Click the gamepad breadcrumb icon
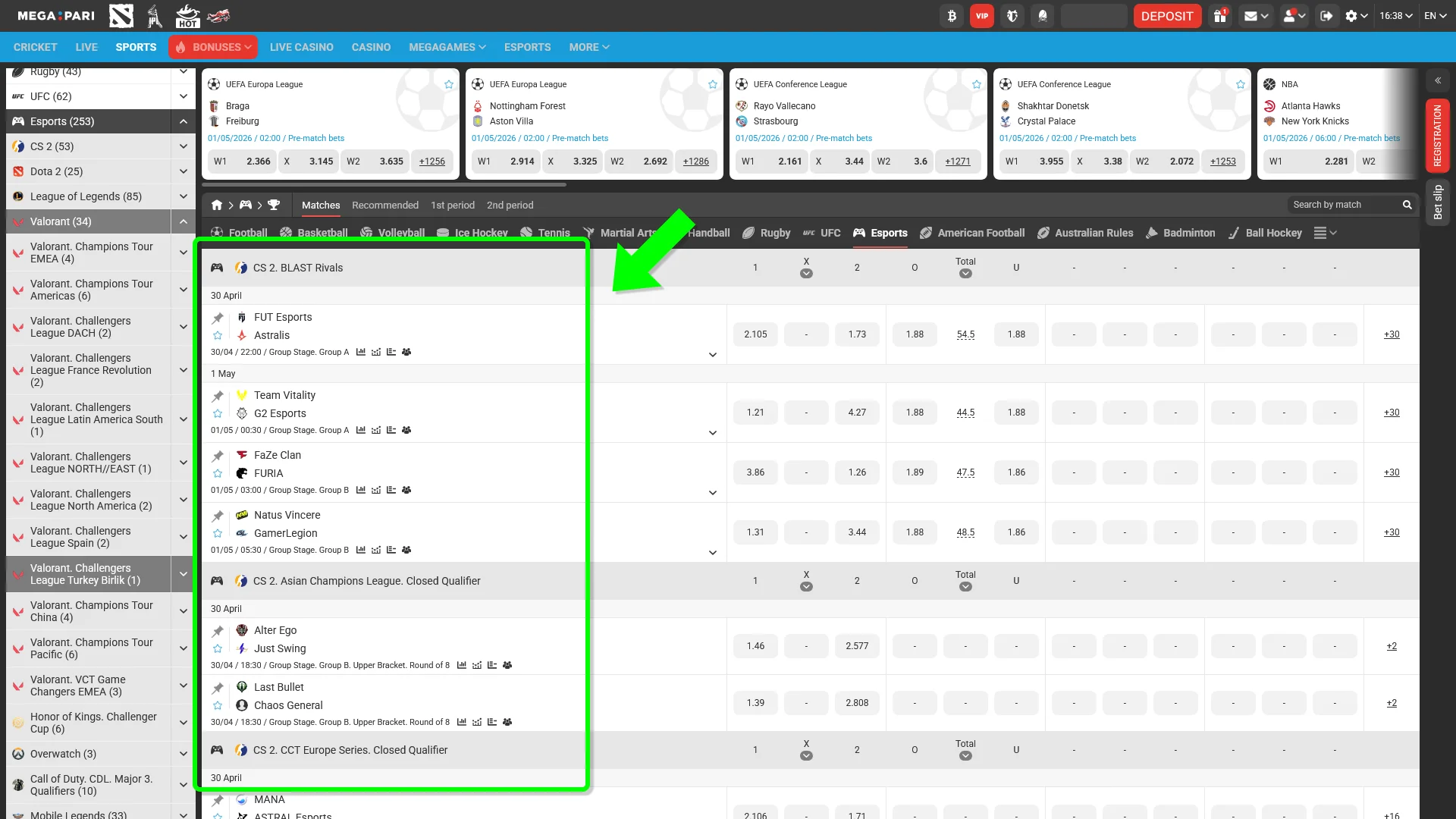1456x819 pixels. click(x=246, y=205)
